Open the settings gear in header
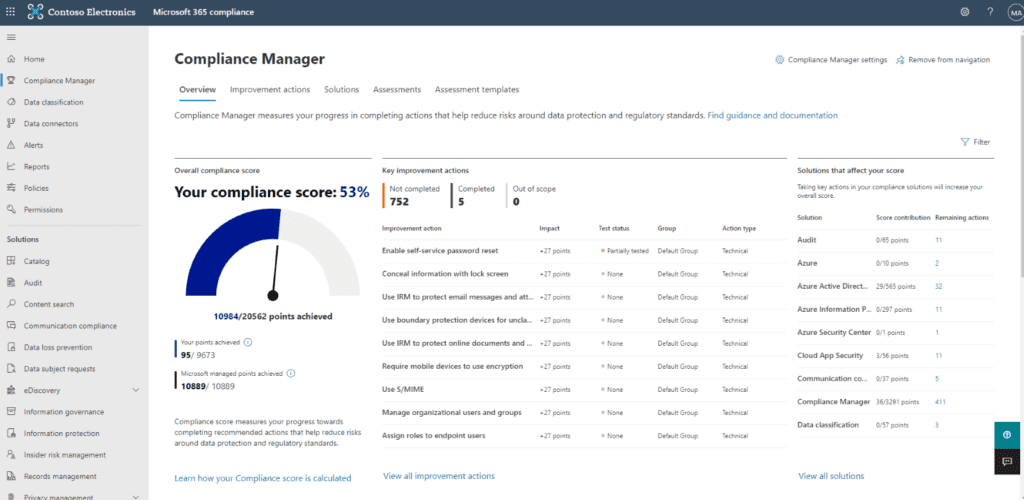The image size is (1024, 500). coord(965,12)
